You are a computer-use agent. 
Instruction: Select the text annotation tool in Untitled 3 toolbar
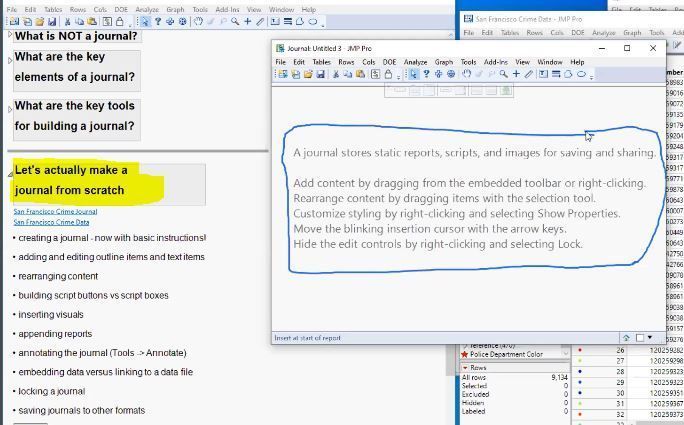click(543, 74)
